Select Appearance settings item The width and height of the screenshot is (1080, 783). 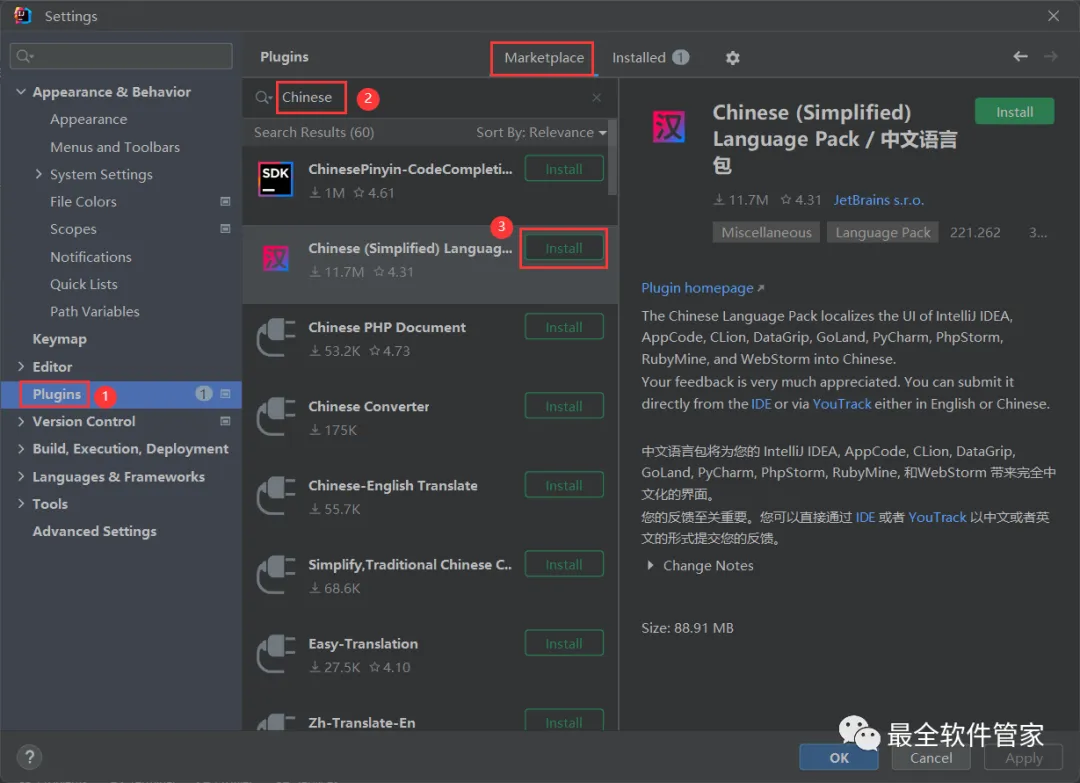[x=88, y=119]
